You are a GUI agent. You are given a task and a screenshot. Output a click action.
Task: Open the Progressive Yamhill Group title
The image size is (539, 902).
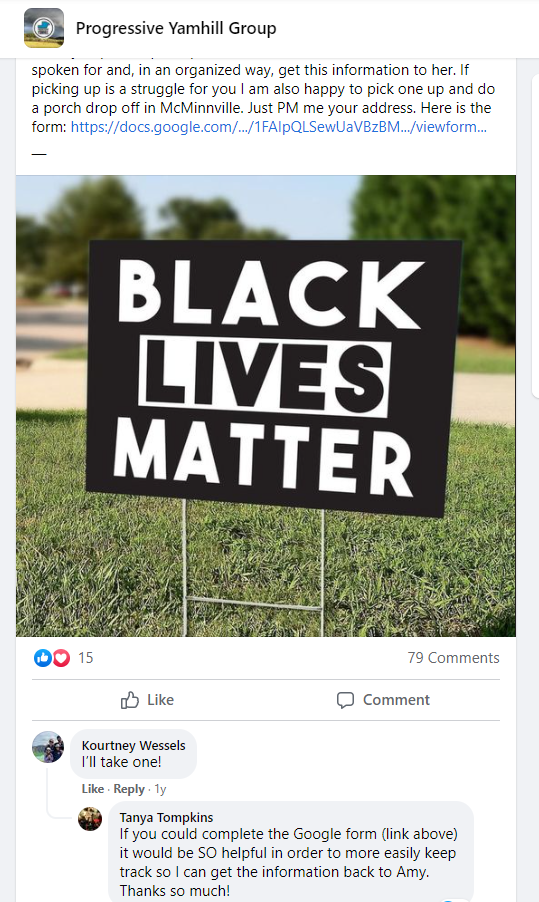click(176, 28)
